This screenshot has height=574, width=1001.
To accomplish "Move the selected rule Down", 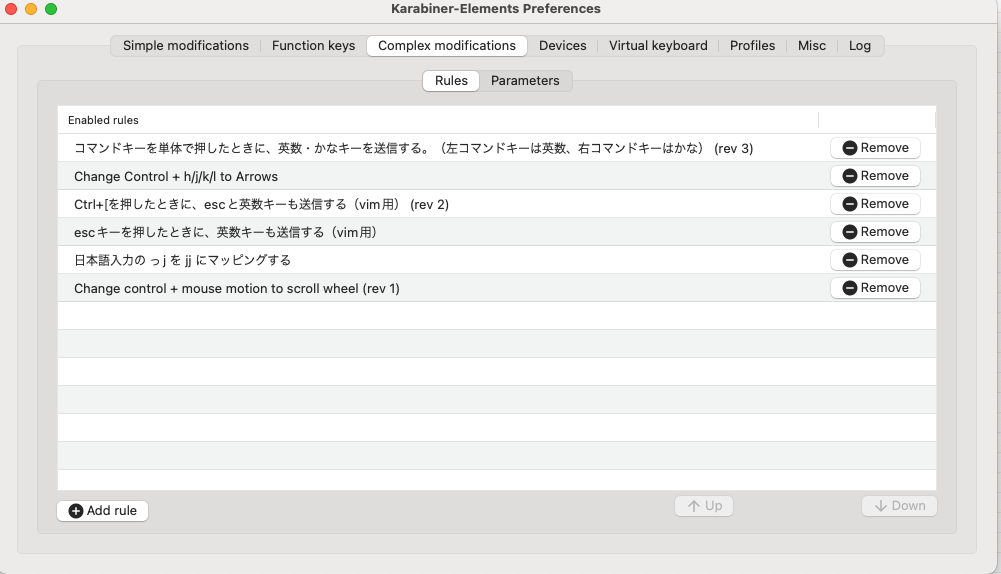I will pyautogui.click(x=899, y=506).
